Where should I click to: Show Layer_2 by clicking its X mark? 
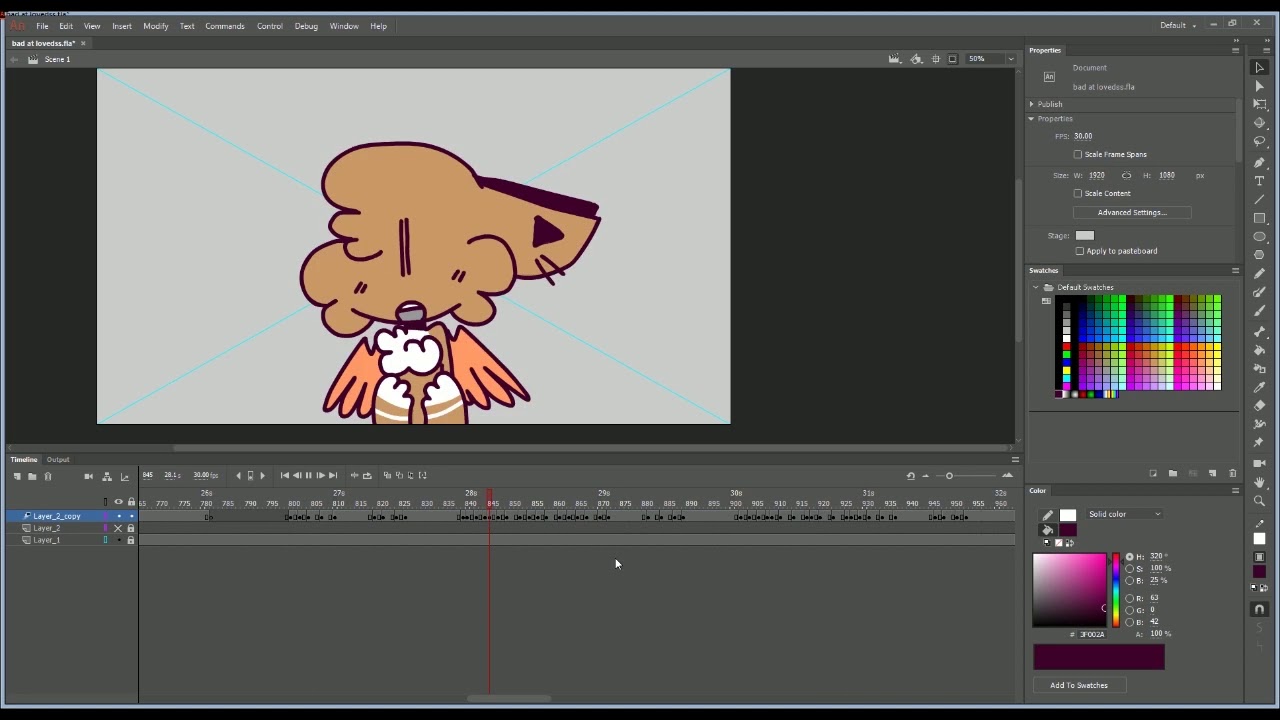coord(118,528)
